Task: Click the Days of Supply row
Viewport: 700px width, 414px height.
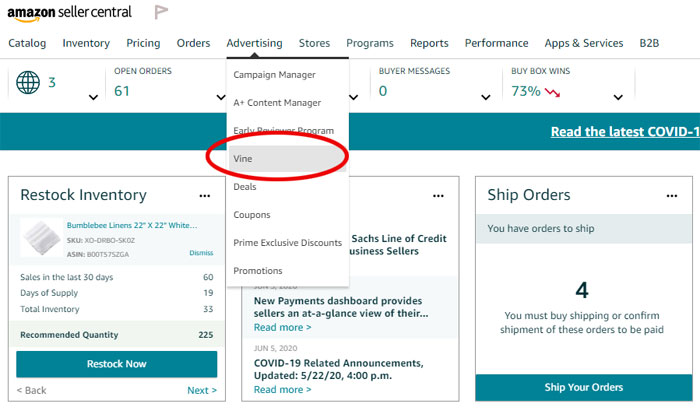Action: [x=117, y=293]
